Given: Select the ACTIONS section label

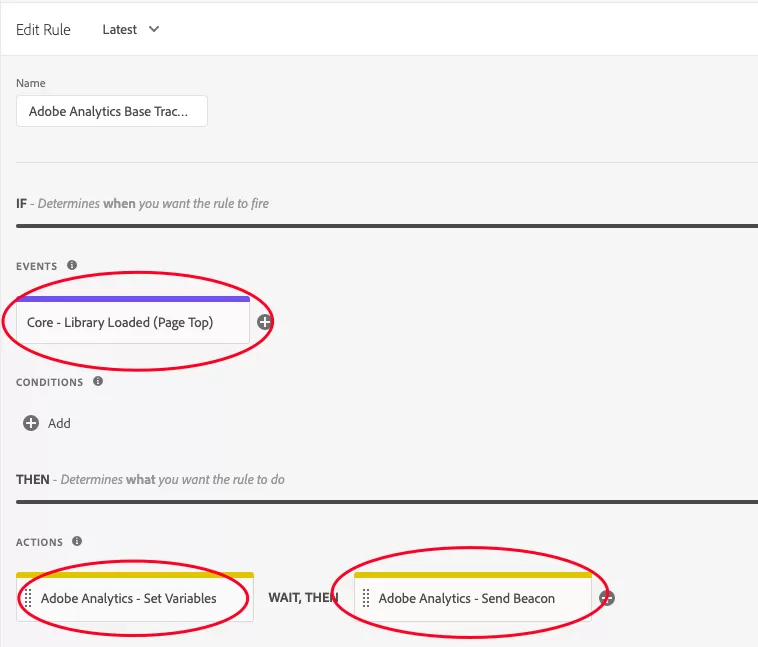Looking at the screenshot, I should [40, 543].
